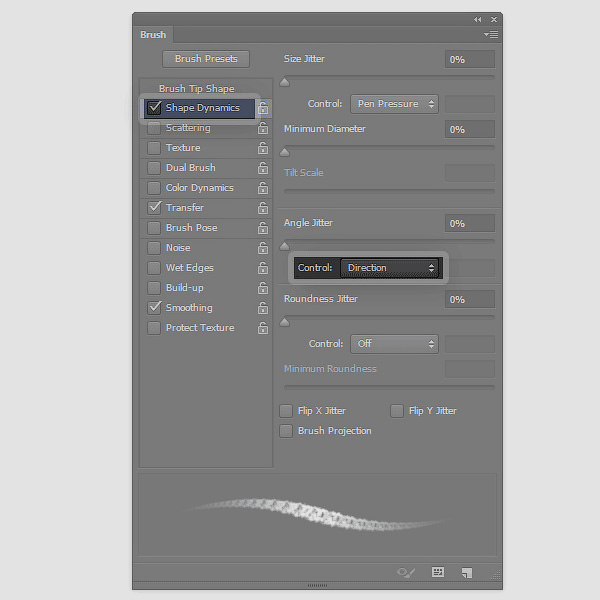600x600 pixels.
Task: Toggle the lock icon for Noise
Action: click(263, 248)
